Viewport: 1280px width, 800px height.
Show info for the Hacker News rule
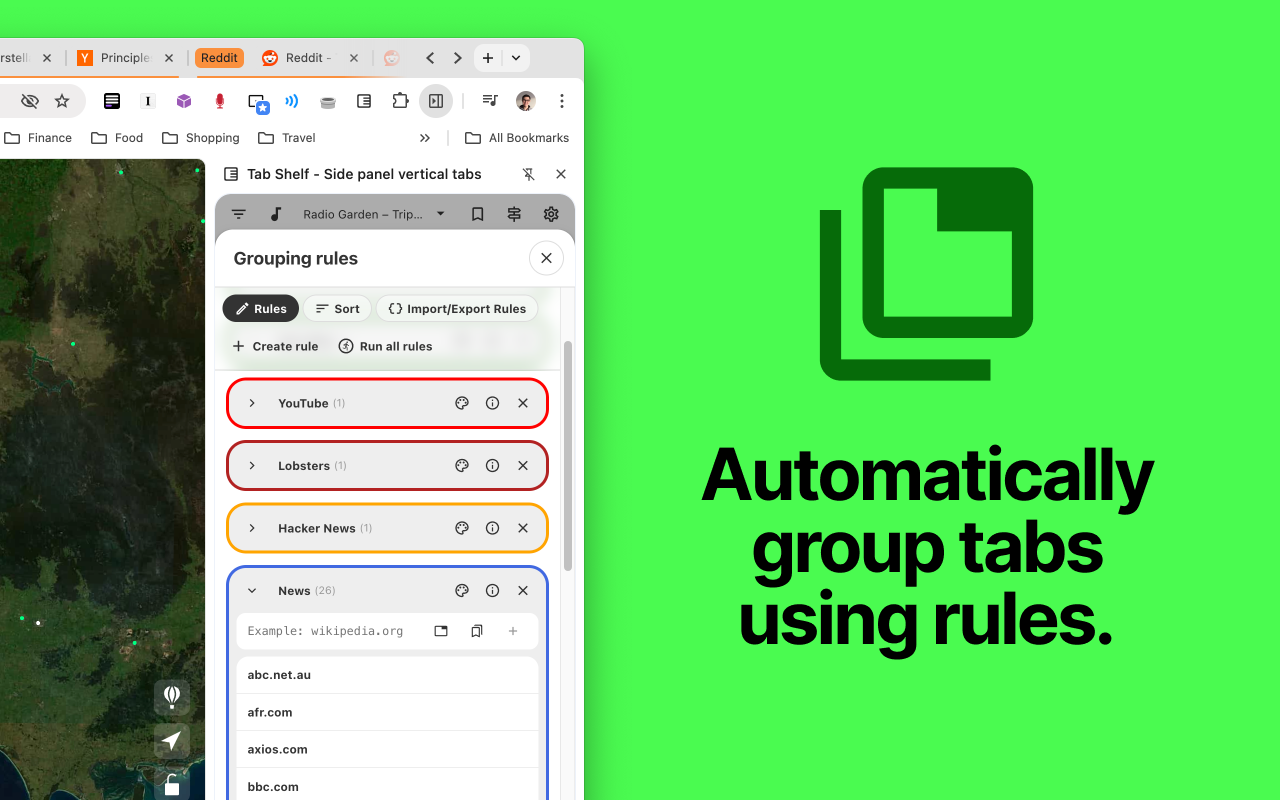click(492, 528)
